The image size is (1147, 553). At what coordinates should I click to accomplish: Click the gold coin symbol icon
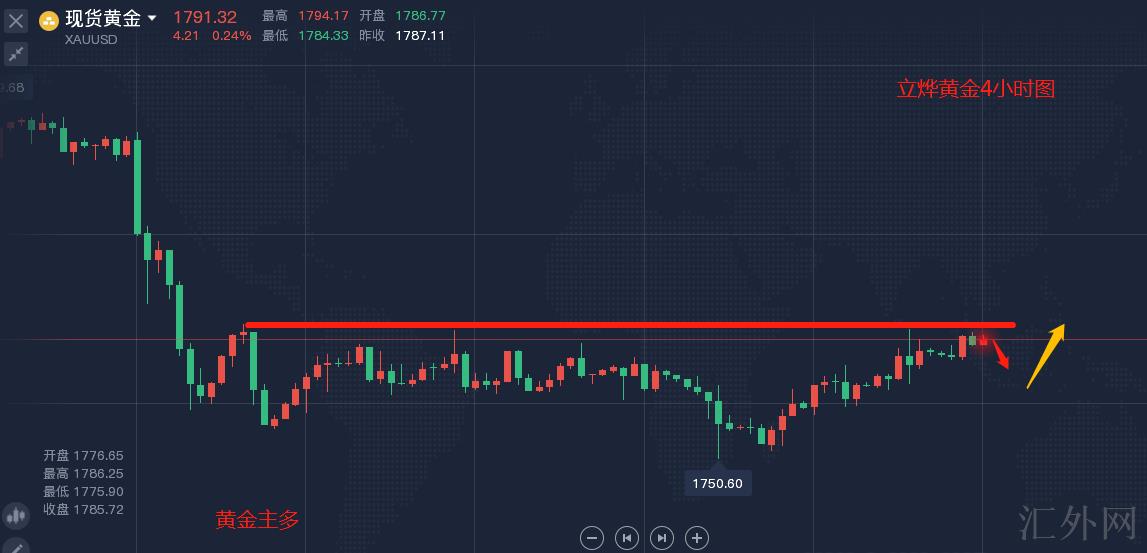pos(49,21)
